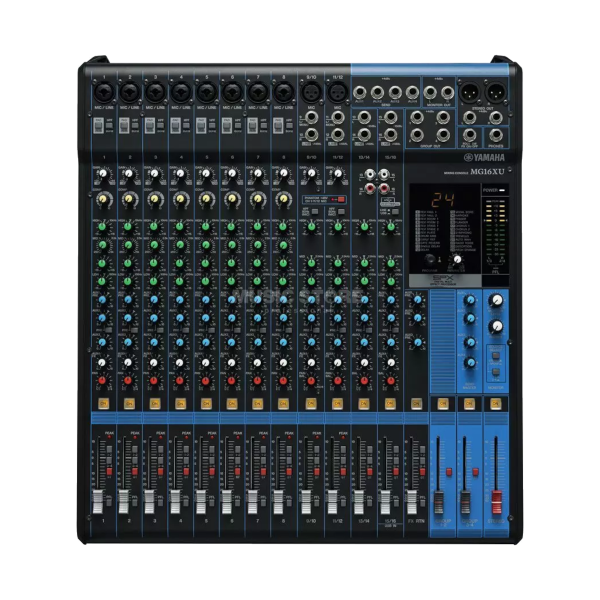Image resolution: width=600 pixels, height=600 pixels.
Task: Click channel 8 yellow COMP knob
Action: (x=284, y=199)
